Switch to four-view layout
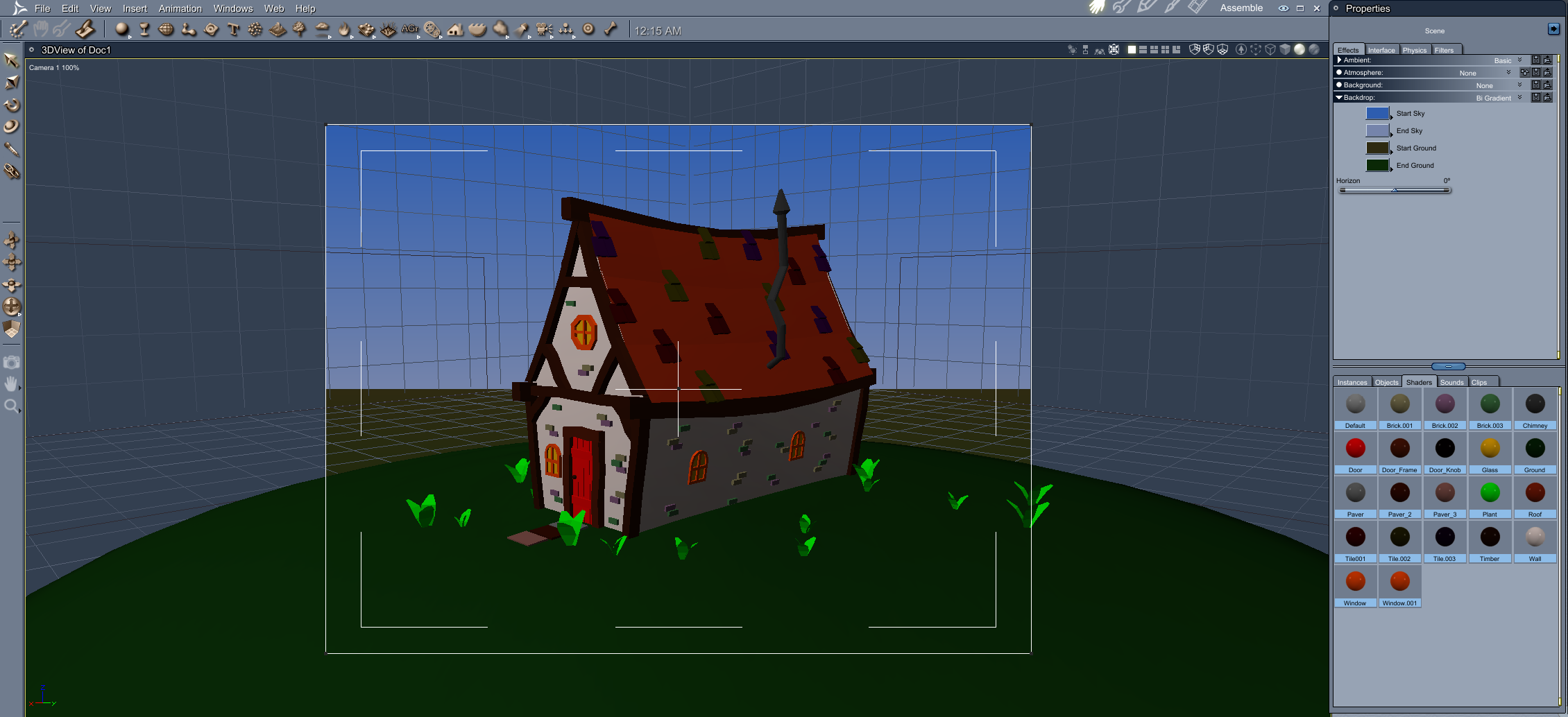Screen dimensions: 1568x717 click(x=1165, y=50)
